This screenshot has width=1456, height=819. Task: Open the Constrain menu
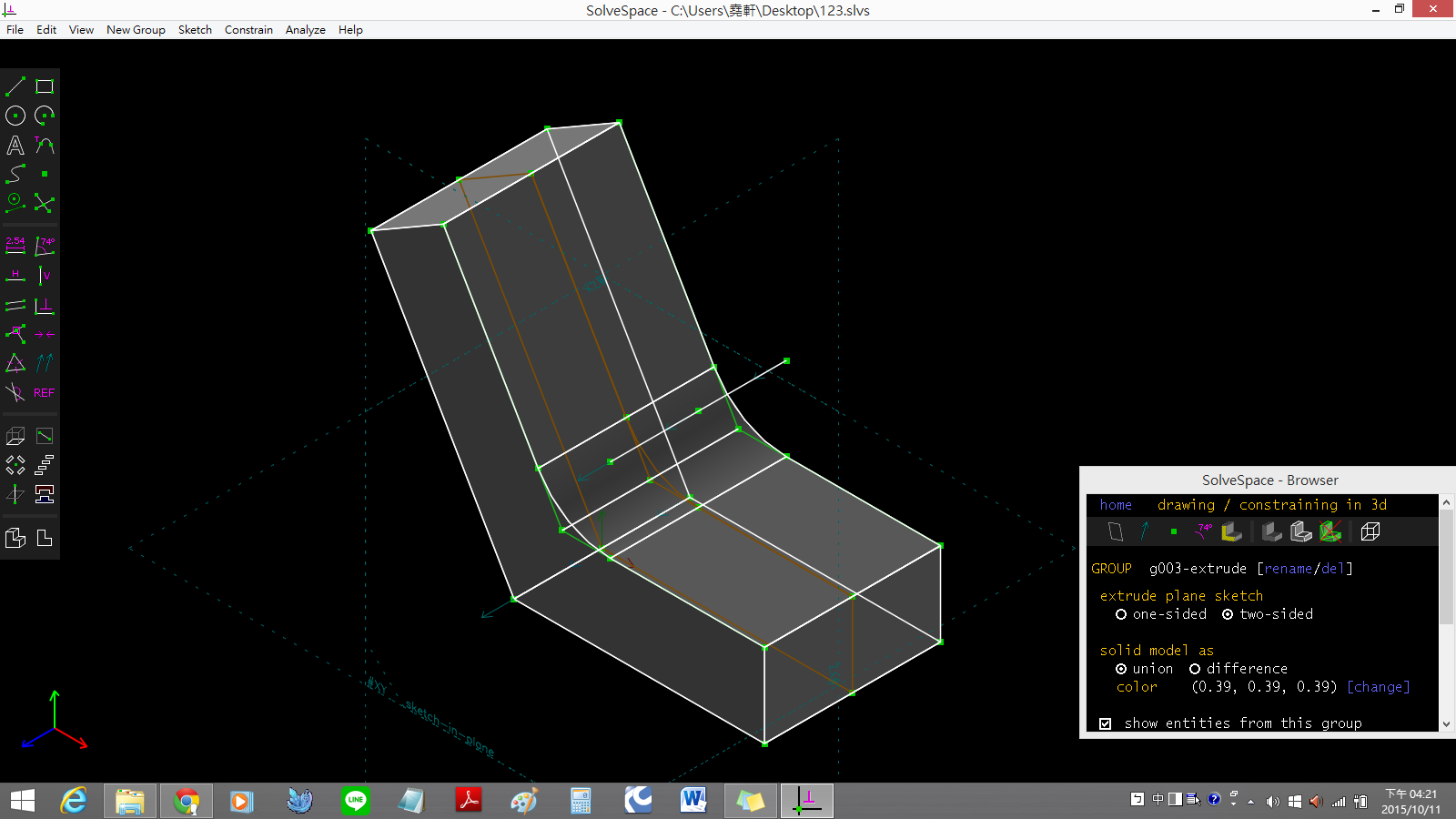click(248, 29)
